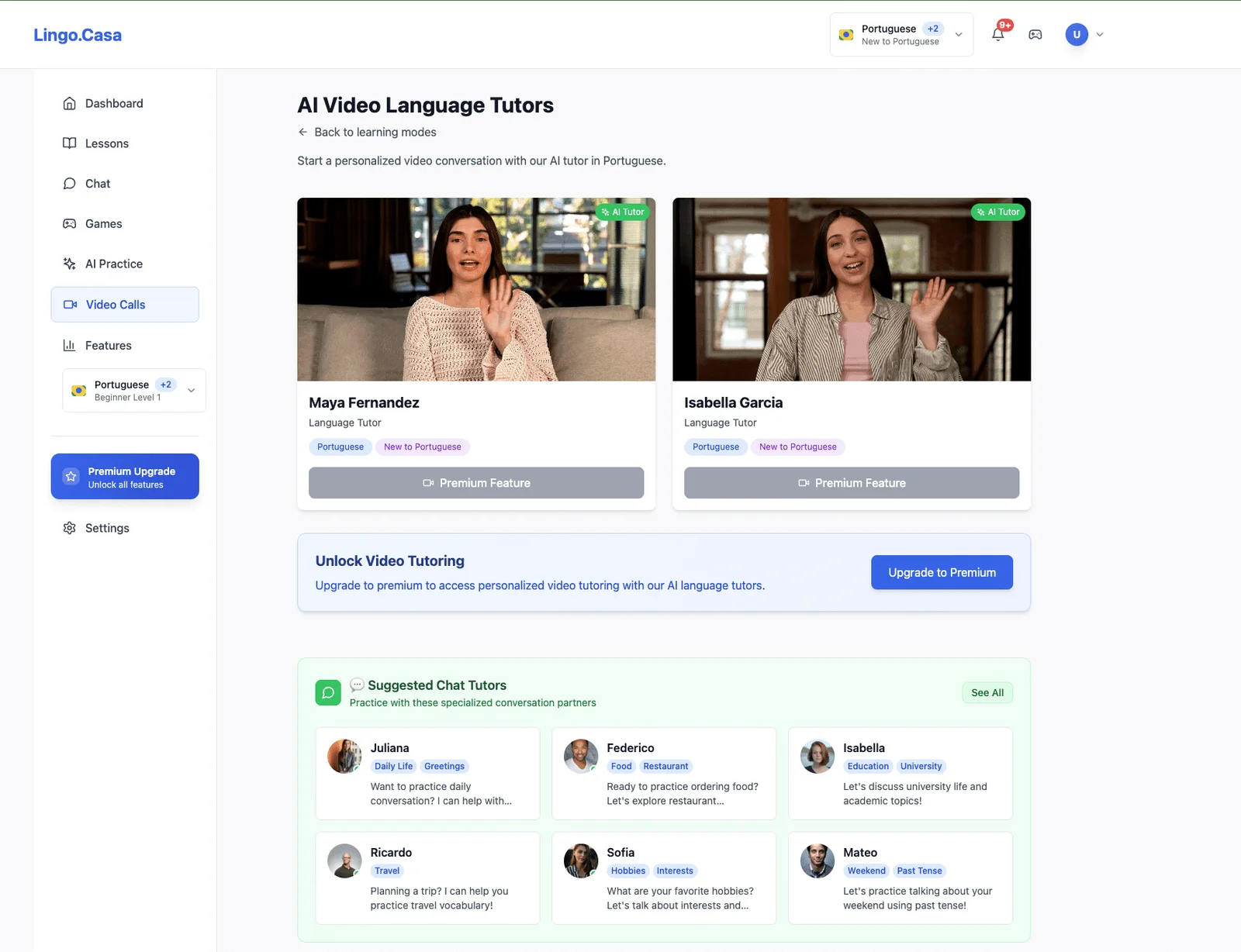Open AI Practice from the sidebar
Image resolution: width=1241 pixels, height=952 pixels.
point(114,264)
